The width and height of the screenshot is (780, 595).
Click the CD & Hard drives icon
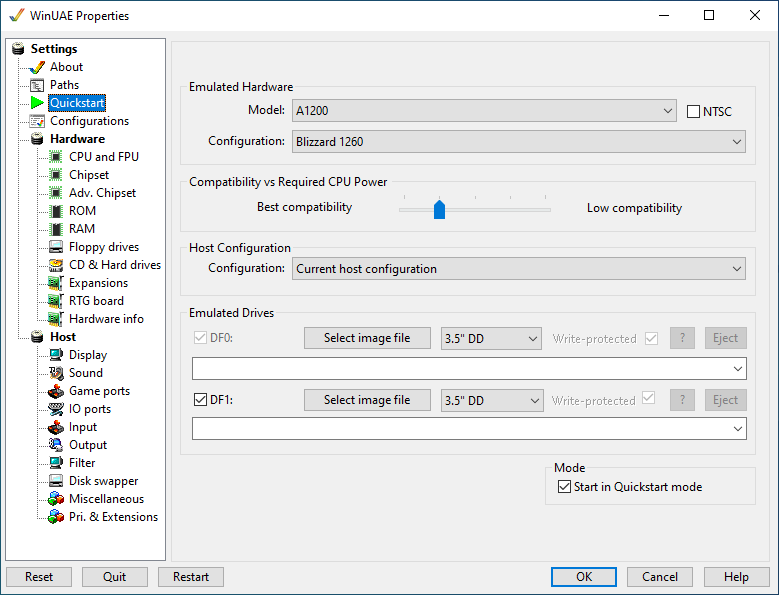click(56, 265)
